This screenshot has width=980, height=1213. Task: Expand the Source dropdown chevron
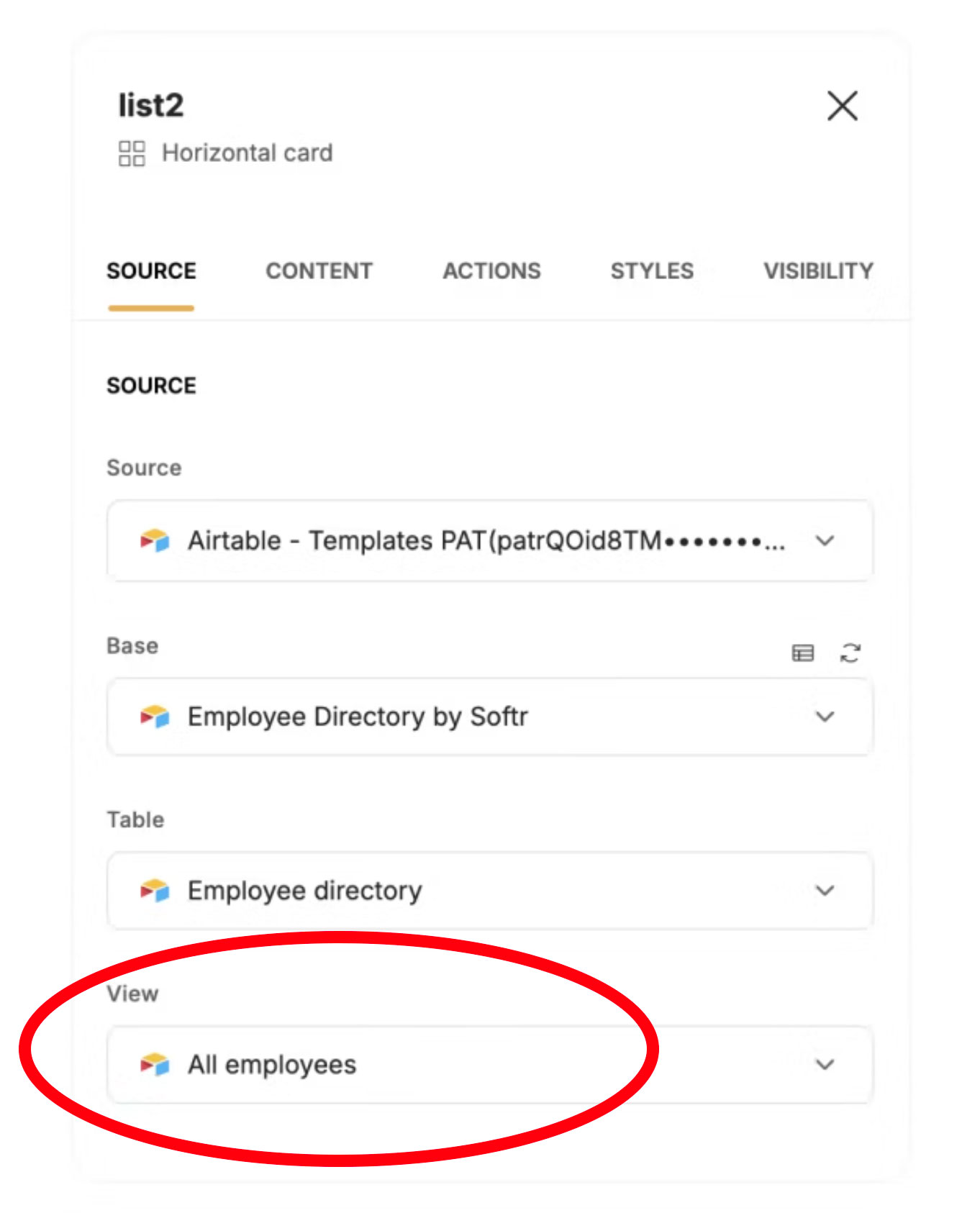[x=825, y=540]
